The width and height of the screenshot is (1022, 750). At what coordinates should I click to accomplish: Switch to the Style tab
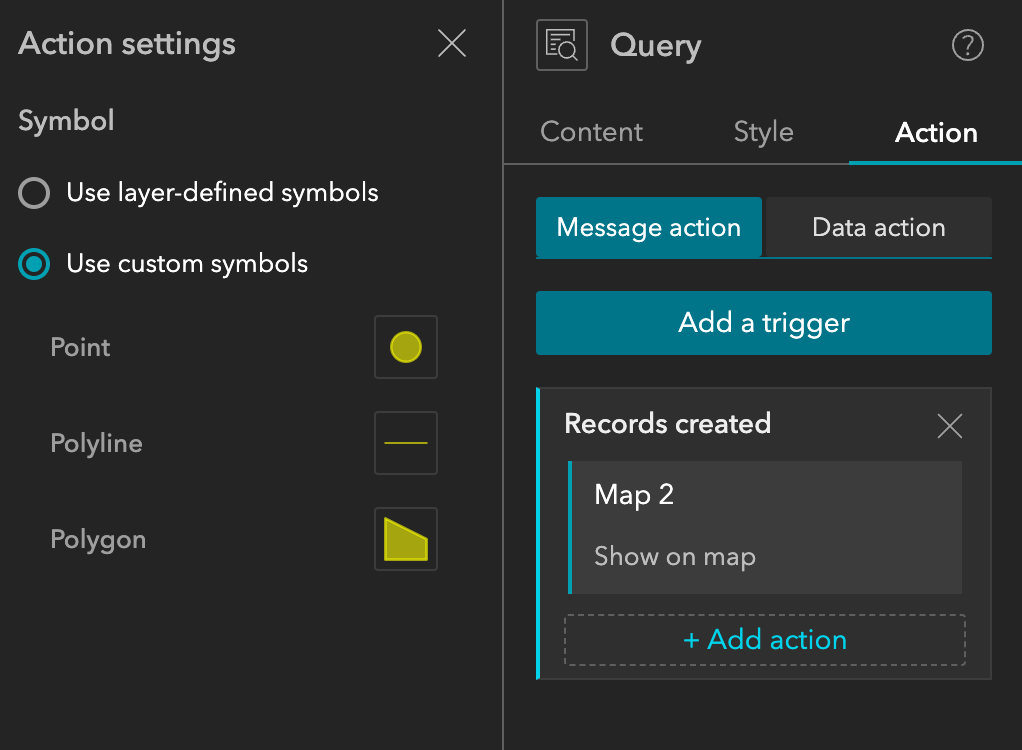[x=763, y=133]
